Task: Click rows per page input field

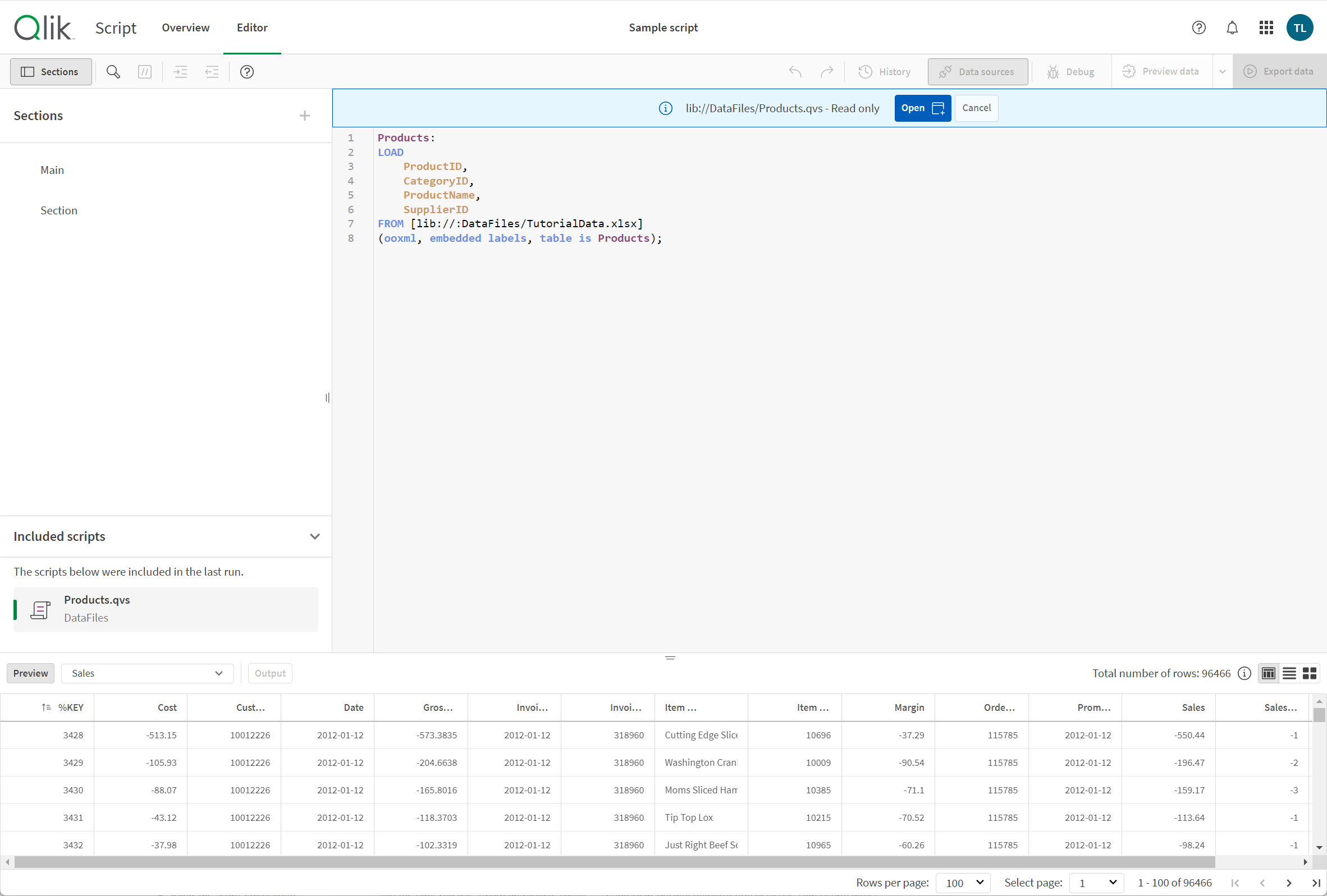Action: [963, 882]
